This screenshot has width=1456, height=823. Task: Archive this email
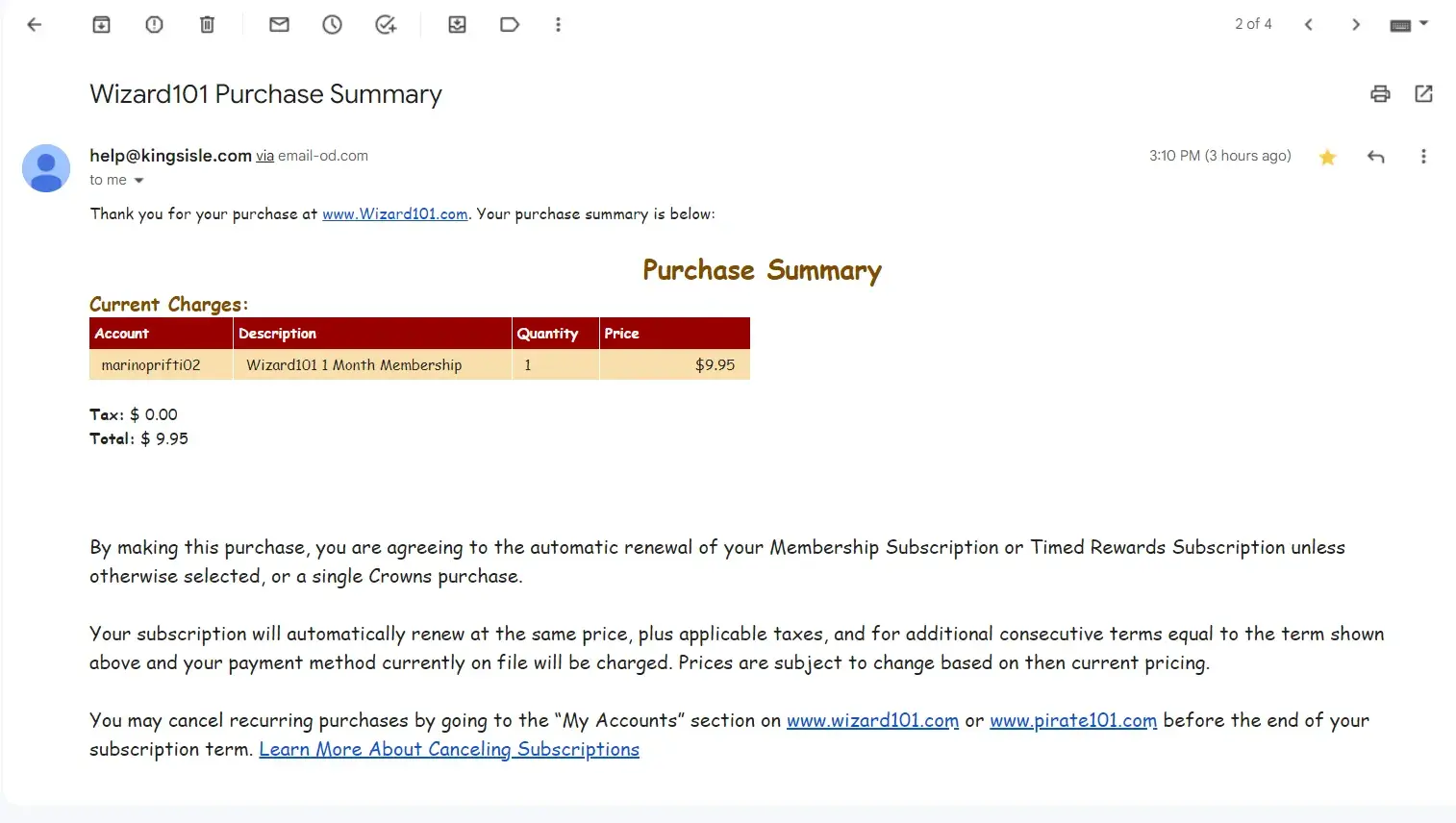(101, 25)
